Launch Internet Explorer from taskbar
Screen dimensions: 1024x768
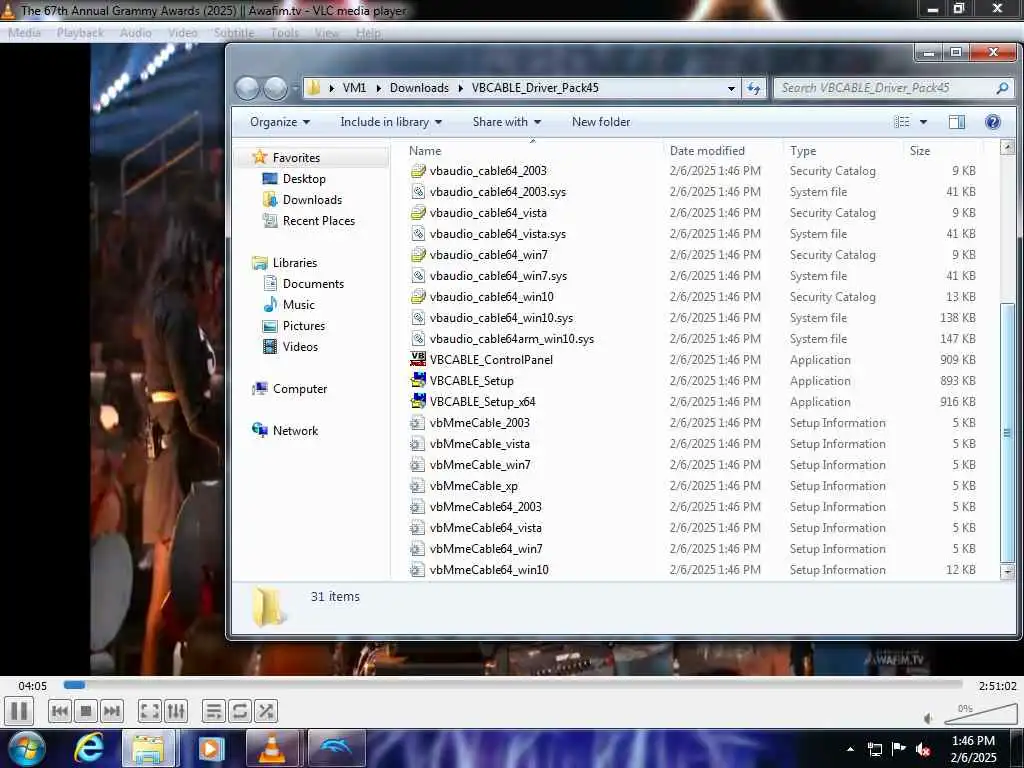coord(89,748)
